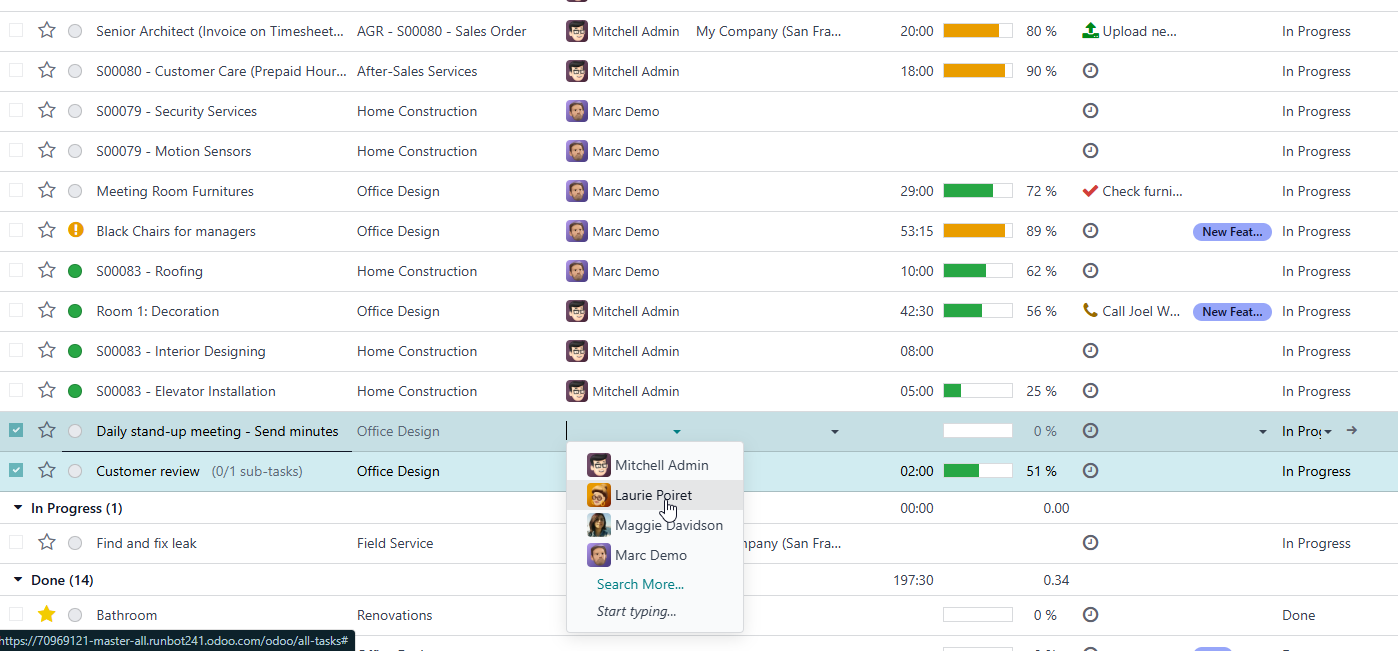1398x651 pixels.
Task: Star the Black Chairs for managers task
Action: pyautogui.click(x=47, y=231)
